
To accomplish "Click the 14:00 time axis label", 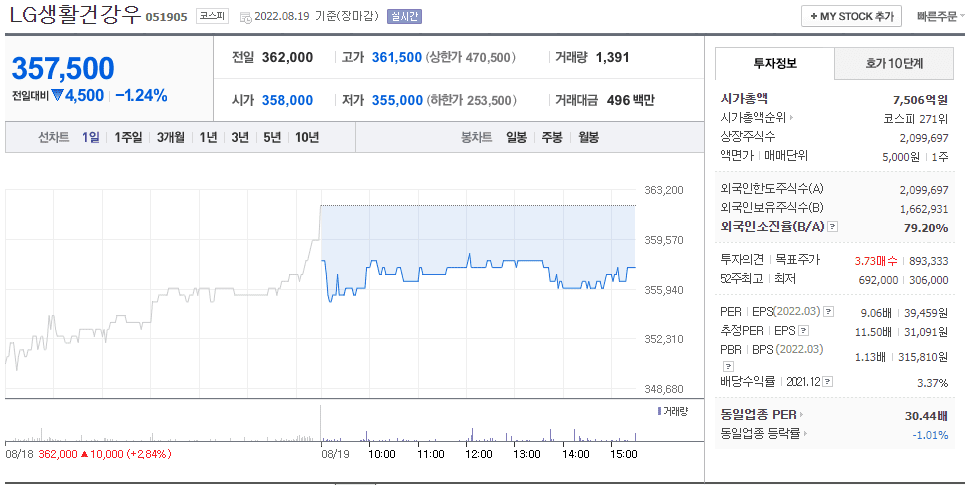I will [x=575, y=454].
